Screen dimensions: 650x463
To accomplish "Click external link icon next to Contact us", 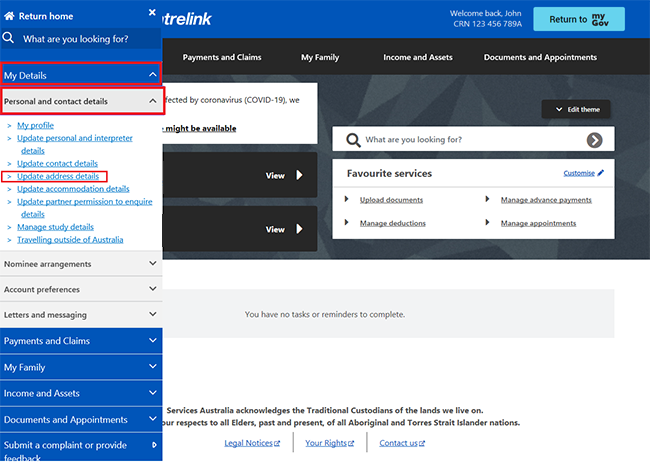I will point(422,444).
